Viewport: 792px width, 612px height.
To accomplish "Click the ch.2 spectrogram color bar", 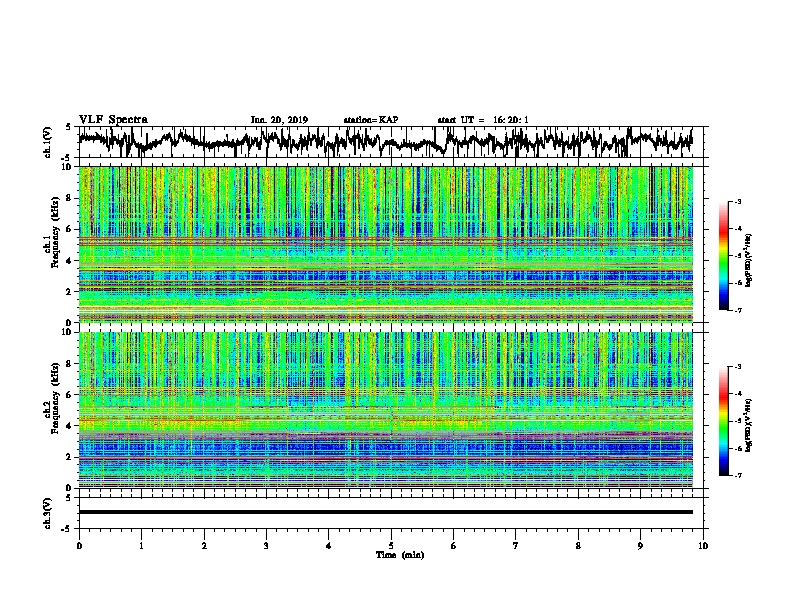I will pyautogui.click(x=723, y=421).
